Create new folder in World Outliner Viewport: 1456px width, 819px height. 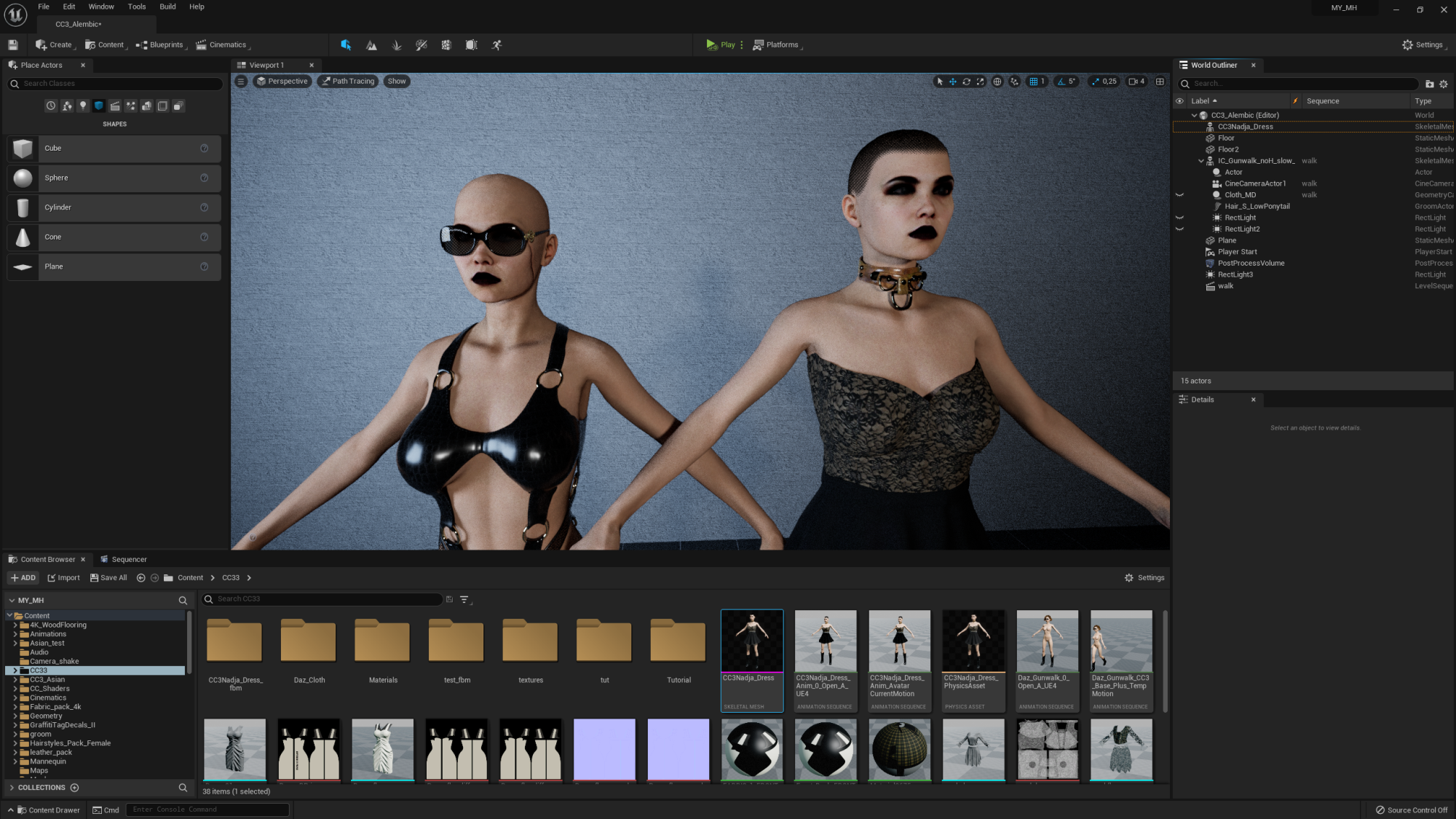1430,84
